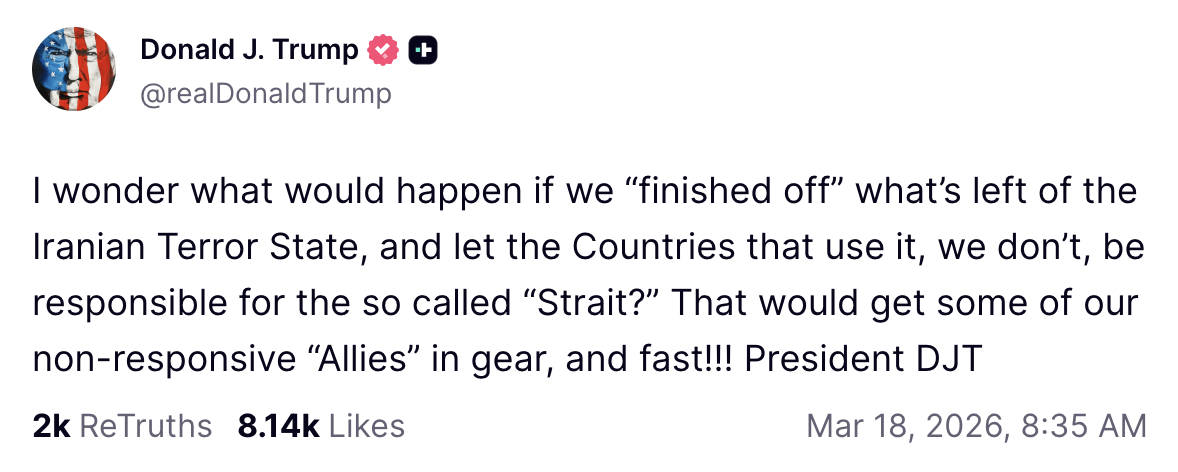Open the @realDonaldTrump handle link
Screen dimensions: 1178x472
point(266,94)
